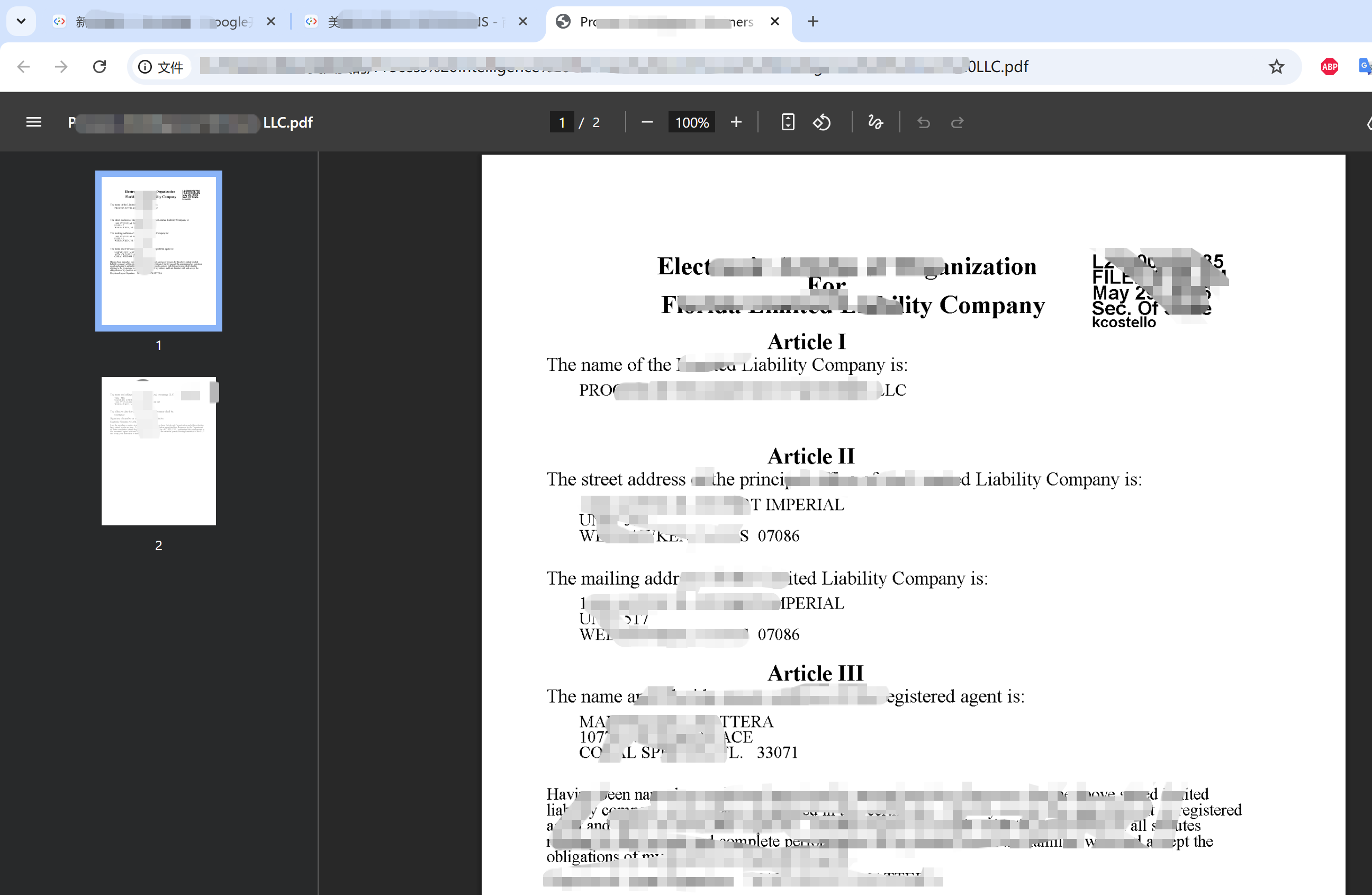Viewport: 1372px width, 895px height.
Task: Click the zoom out minus button
Action: [x=647, y=122]
